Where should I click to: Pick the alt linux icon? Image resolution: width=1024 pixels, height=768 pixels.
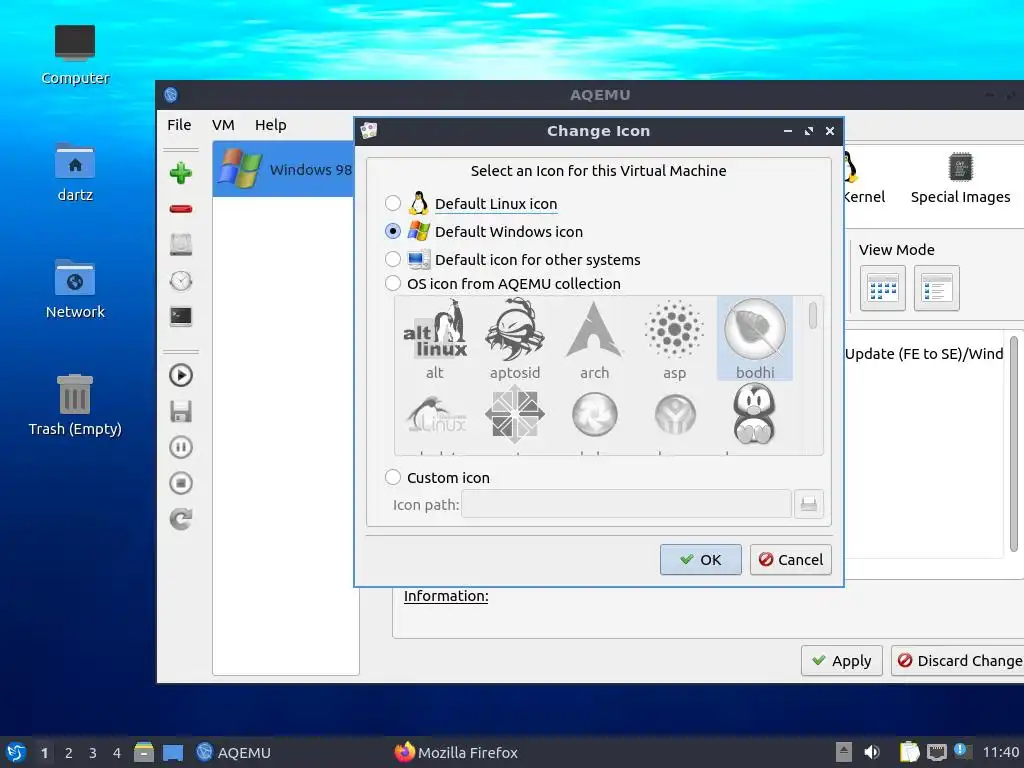click(434, 339)
